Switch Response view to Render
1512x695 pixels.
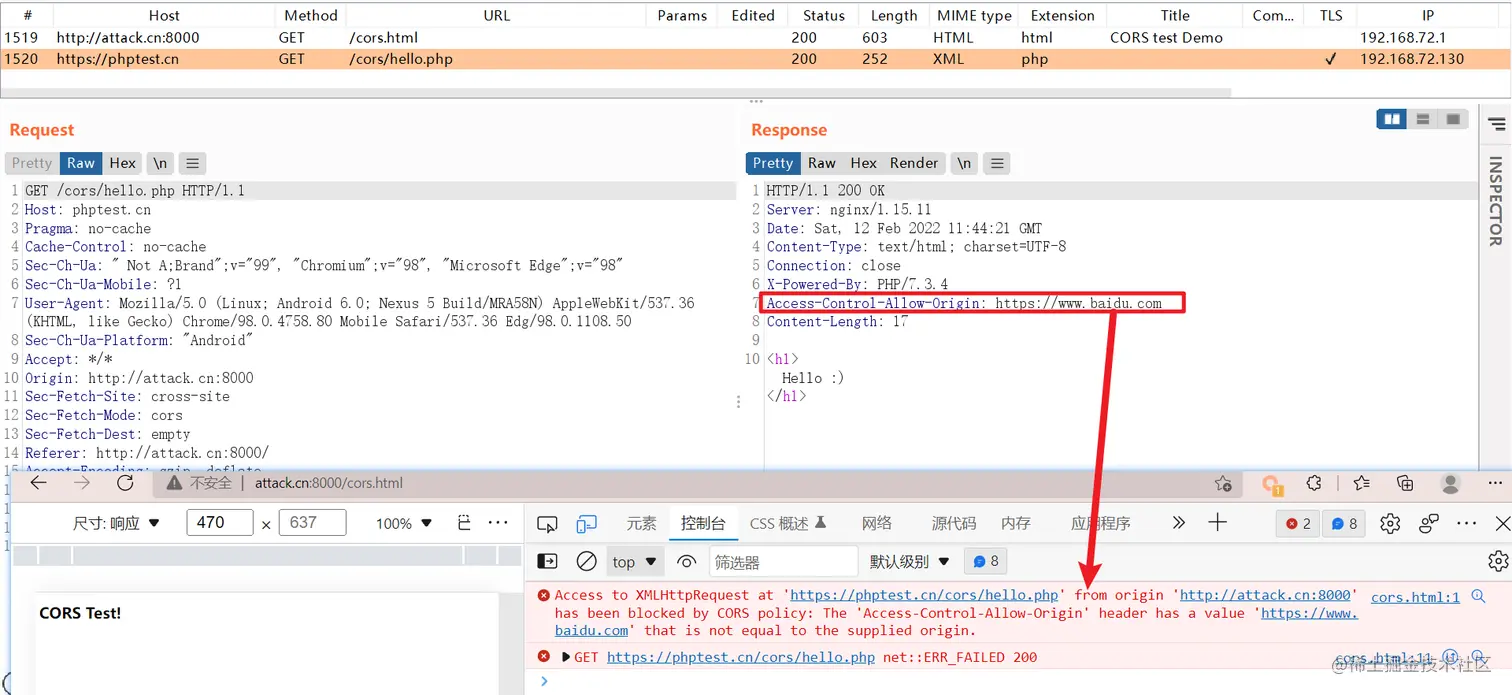[914, 163]
